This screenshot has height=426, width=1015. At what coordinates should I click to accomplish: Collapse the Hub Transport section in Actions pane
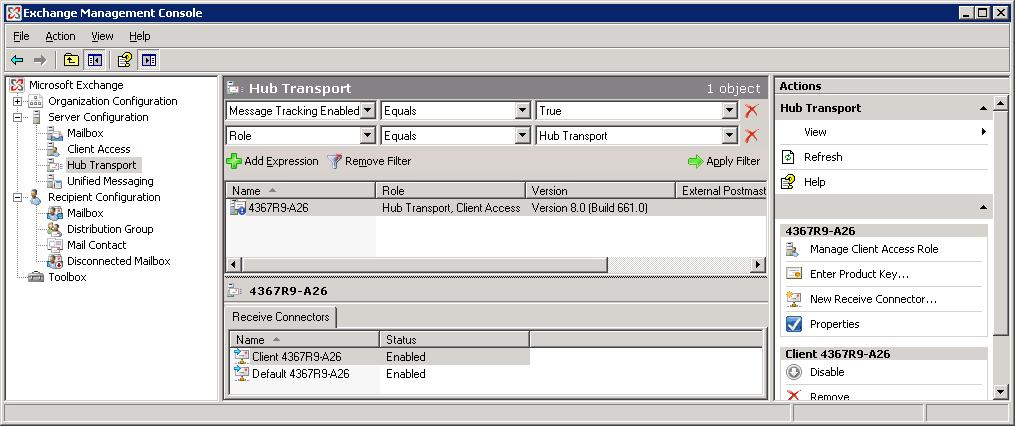coord(983,108)
